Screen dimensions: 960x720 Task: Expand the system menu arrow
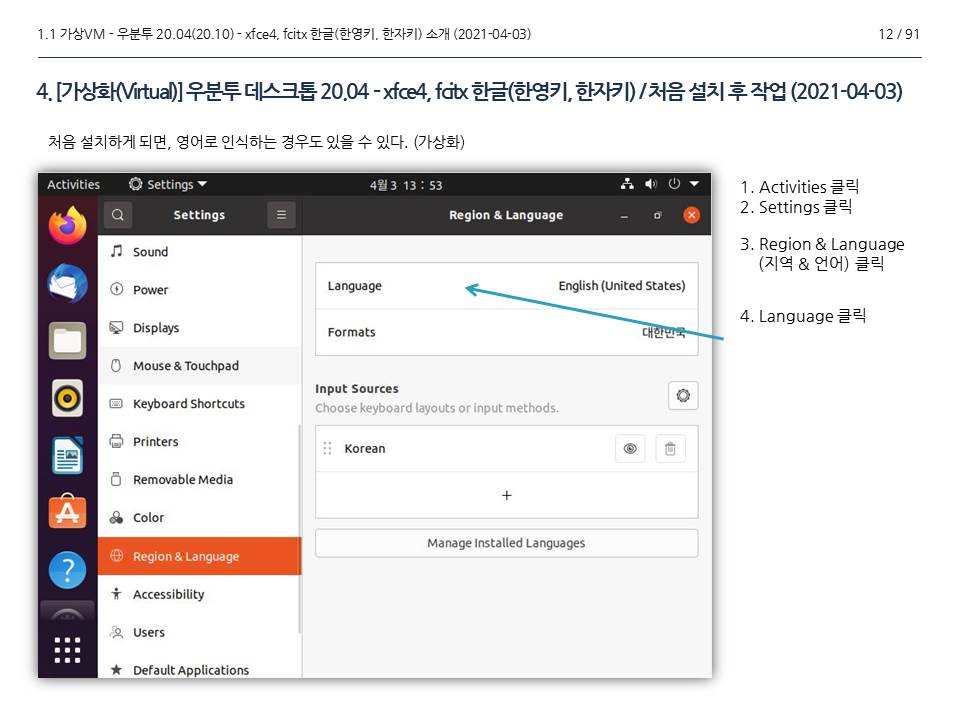[x=694, y=184]
